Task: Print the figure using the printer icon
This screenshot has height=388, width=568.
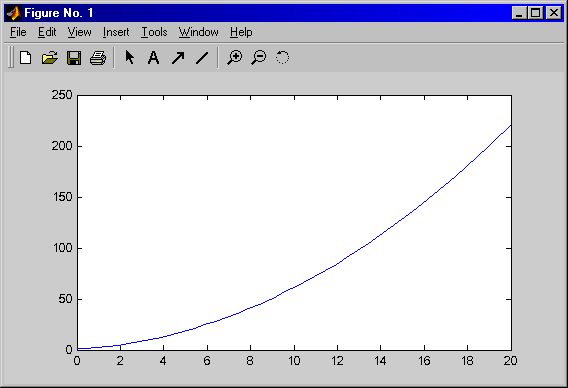Action: coord(98,58)
